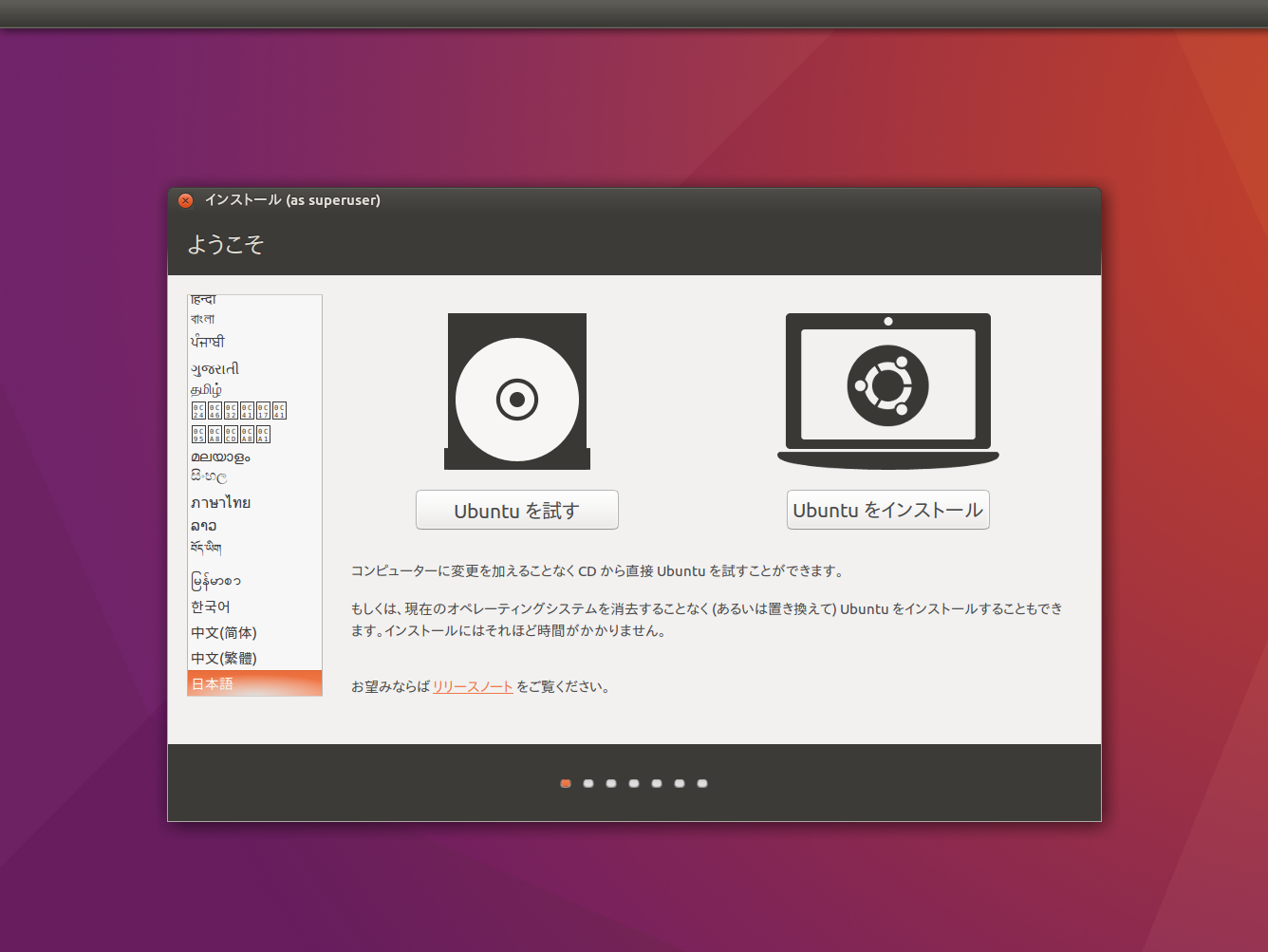Click the 'Ubuntu を試す' button
This screenshot has height=952, width=1268.
pyautogui.click(x=517, y=511)
